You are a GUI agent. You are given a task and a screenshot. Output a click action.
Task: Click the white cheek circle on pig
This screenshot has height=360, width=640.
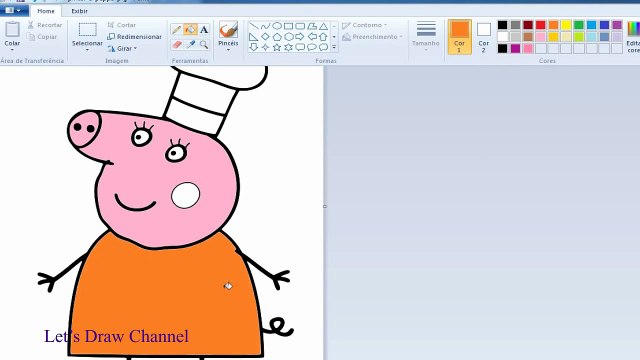186,195
